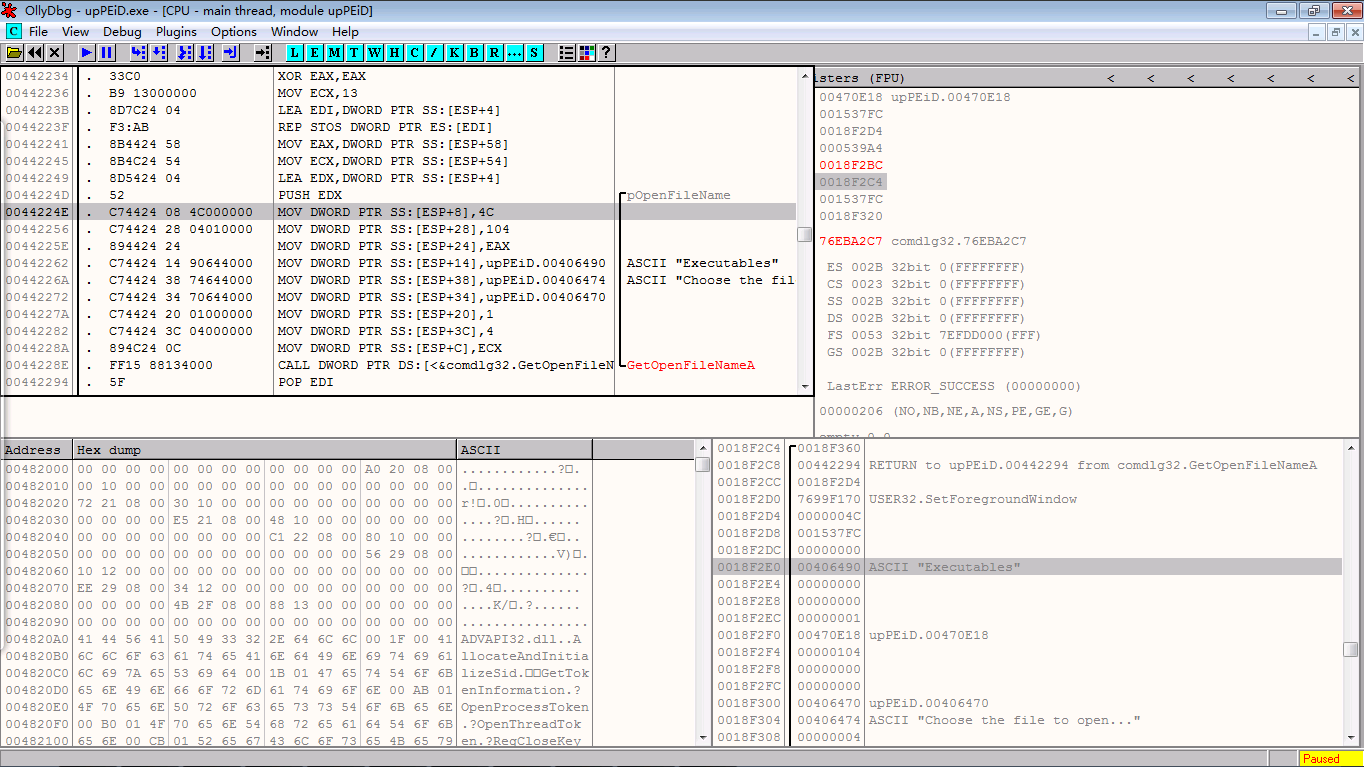This screenshot has height=767, width=1364.
Task: Click the disassembly scrollbar up arrow
Action: [804, 76]
